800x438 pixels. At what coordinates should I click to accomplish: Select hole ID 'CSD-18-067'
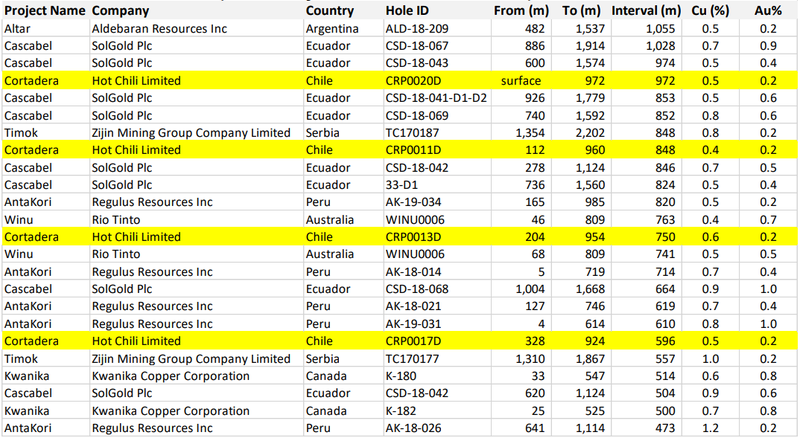[417, 45]
